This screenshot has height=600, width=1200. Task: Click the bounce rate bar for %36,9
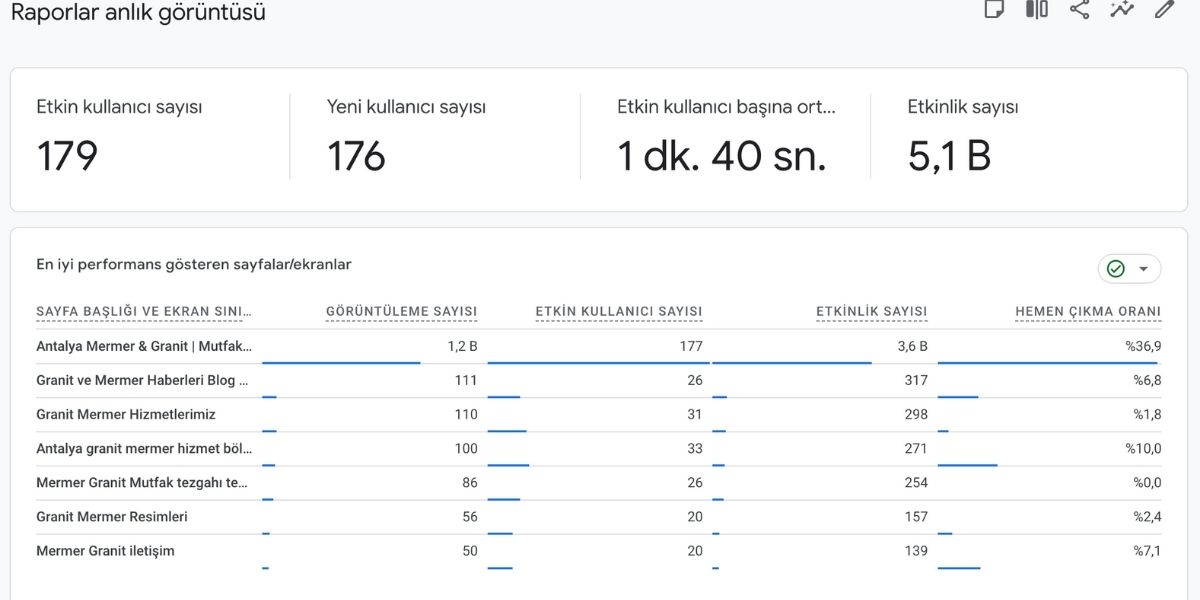[x=1047, y=363]
